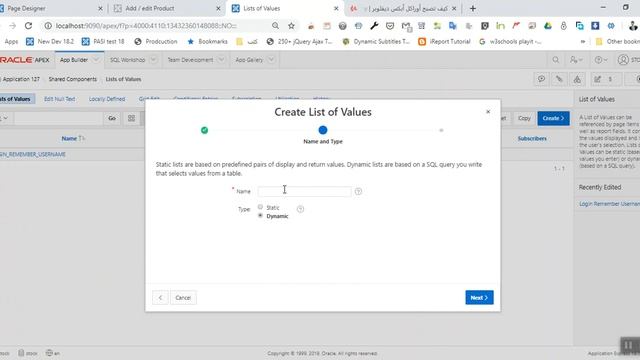Click the Go search button
The width and height of the screenshot is (640, 360).
(112, 118)
